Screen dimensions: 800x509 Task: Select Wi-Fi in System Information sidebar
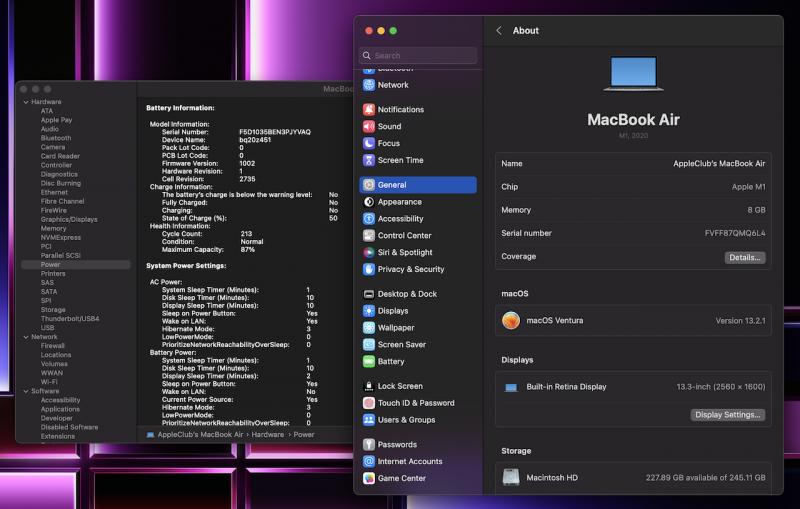[49, 382]
